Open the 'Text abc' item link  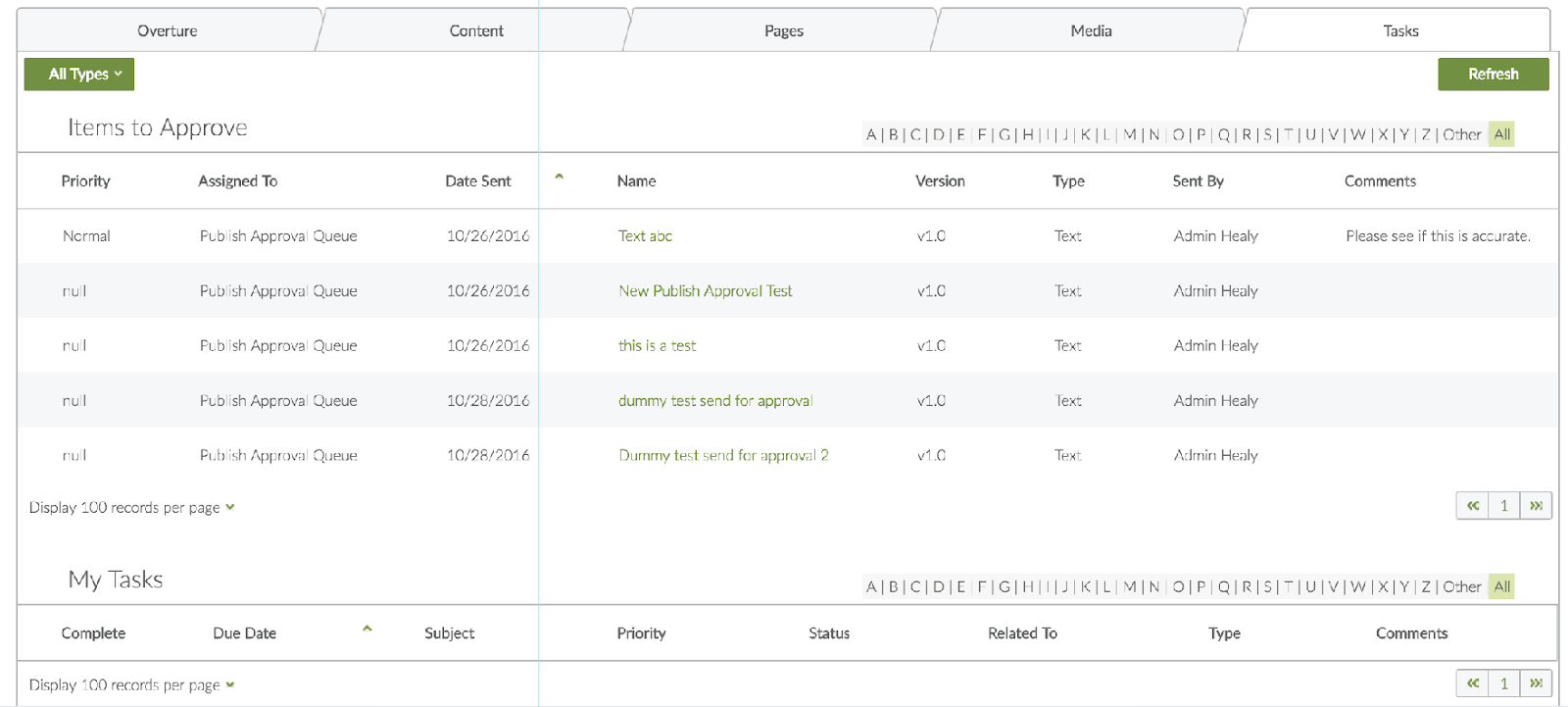point(645,236)
